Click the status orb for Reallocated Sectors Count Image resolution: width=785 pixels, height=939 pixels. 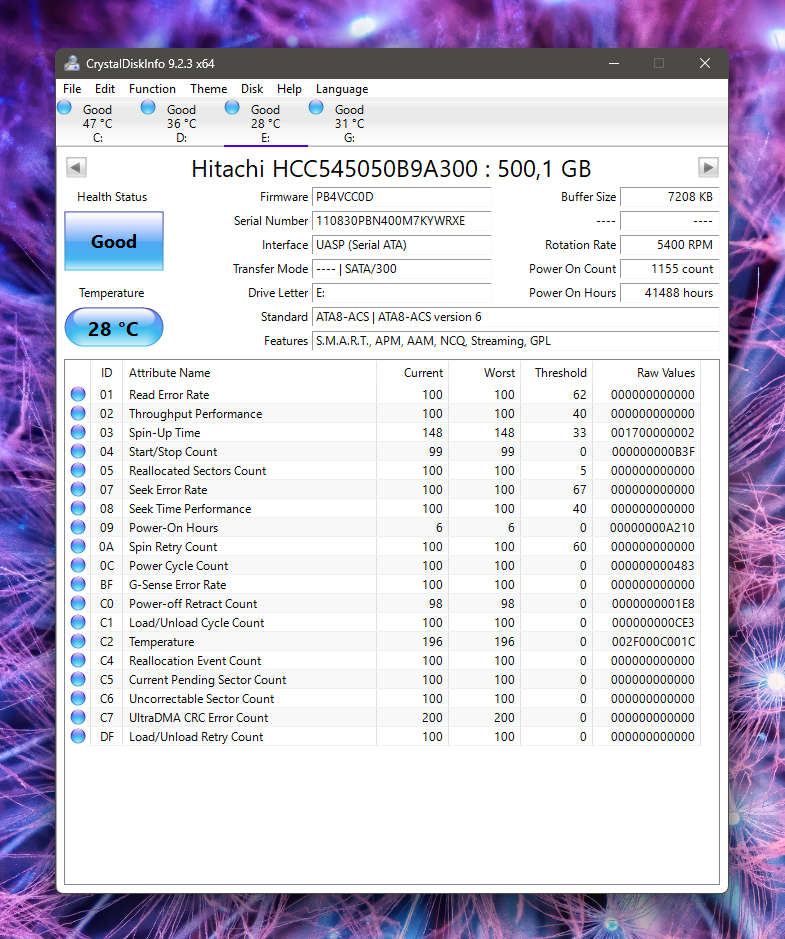point(78,470)
